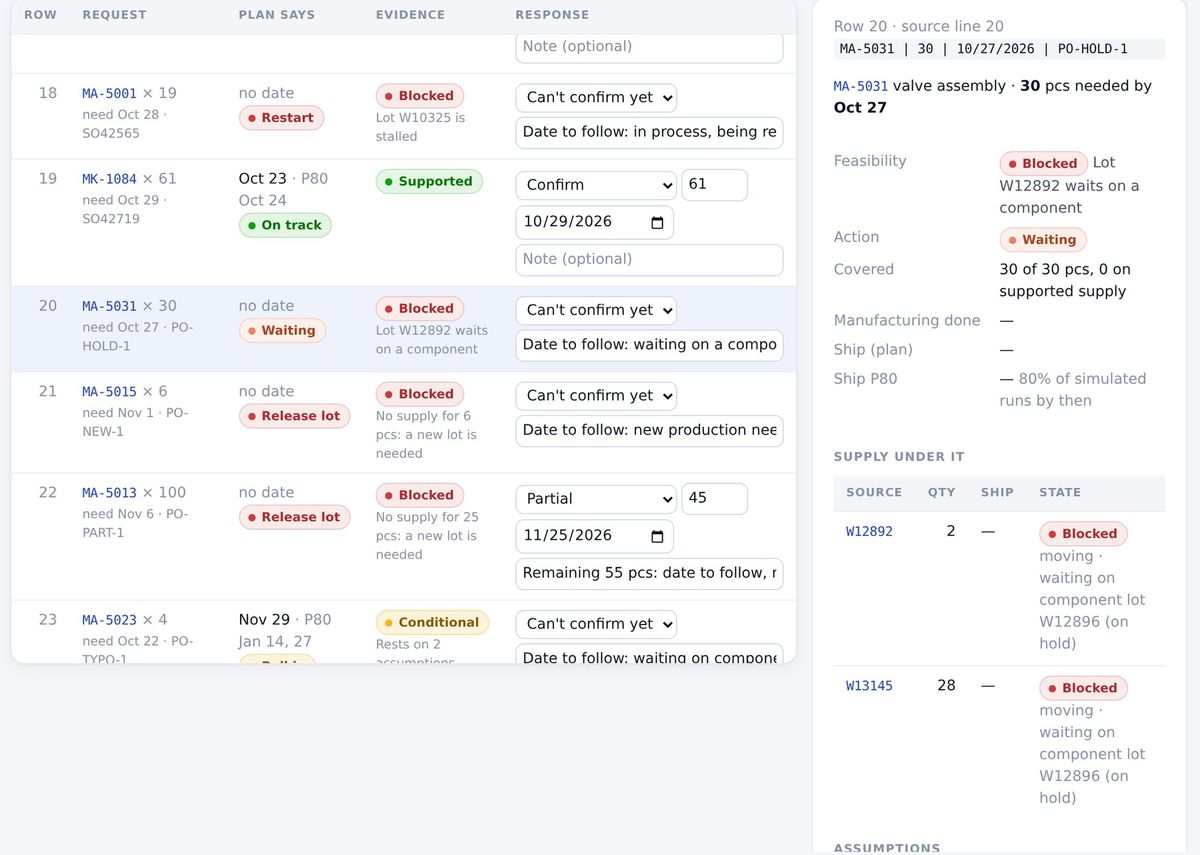The image size is (1200, 855).
Task: Open part link MA-5031 in row 20
Action: tap(109, 306)
